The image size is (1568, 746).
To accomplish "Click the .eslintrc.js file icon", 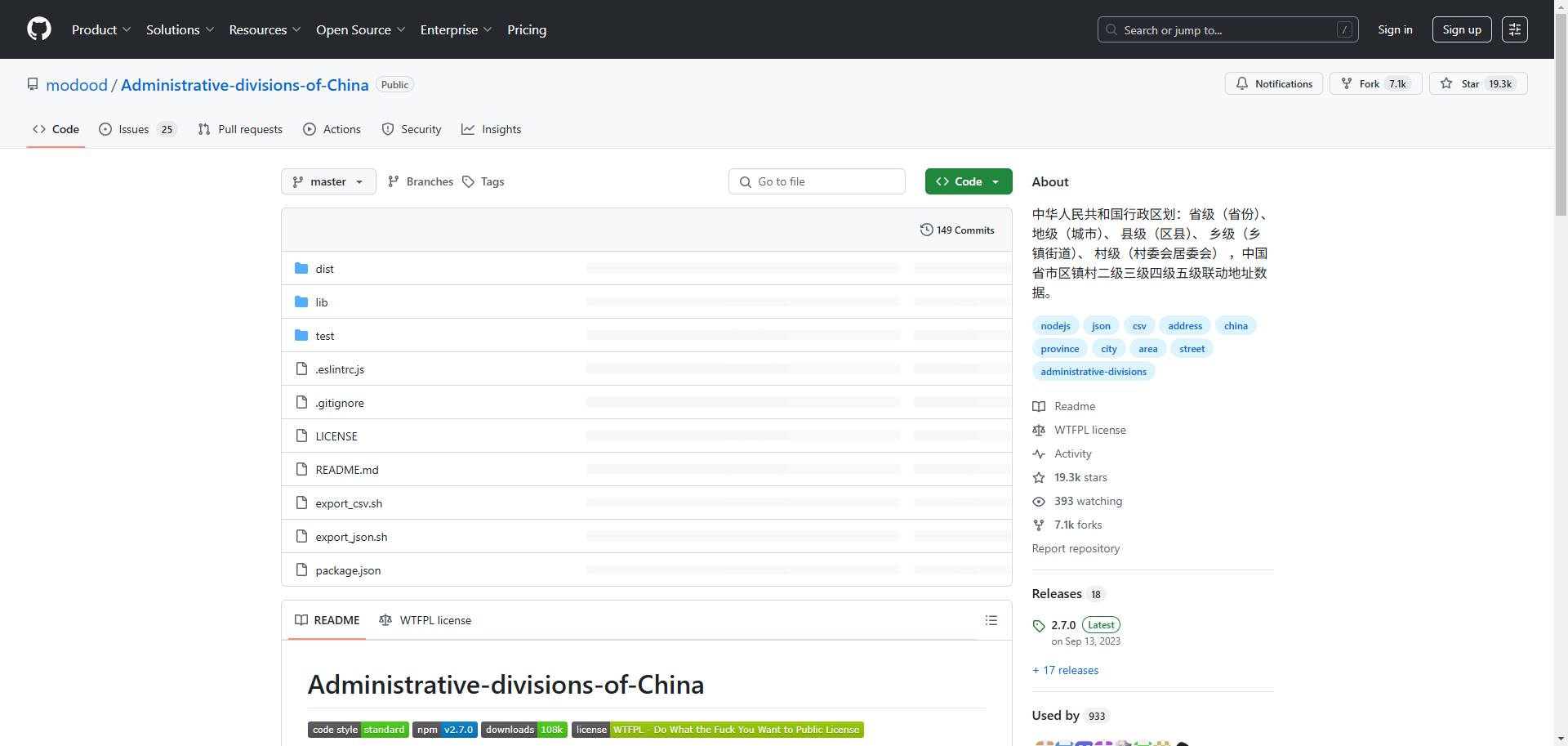I will click(301, 369).
